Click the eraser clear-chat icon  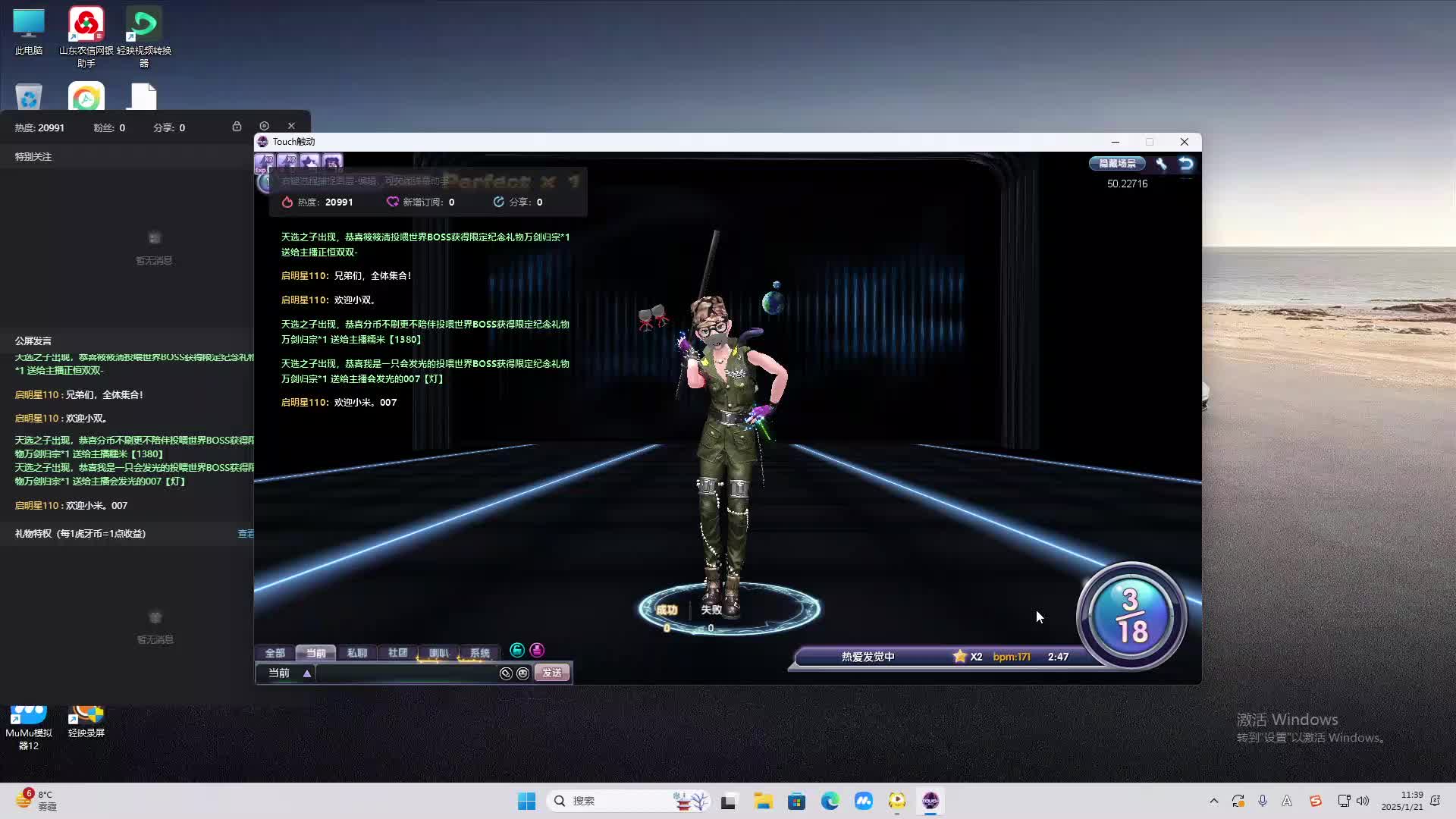(x=506, y=673)
